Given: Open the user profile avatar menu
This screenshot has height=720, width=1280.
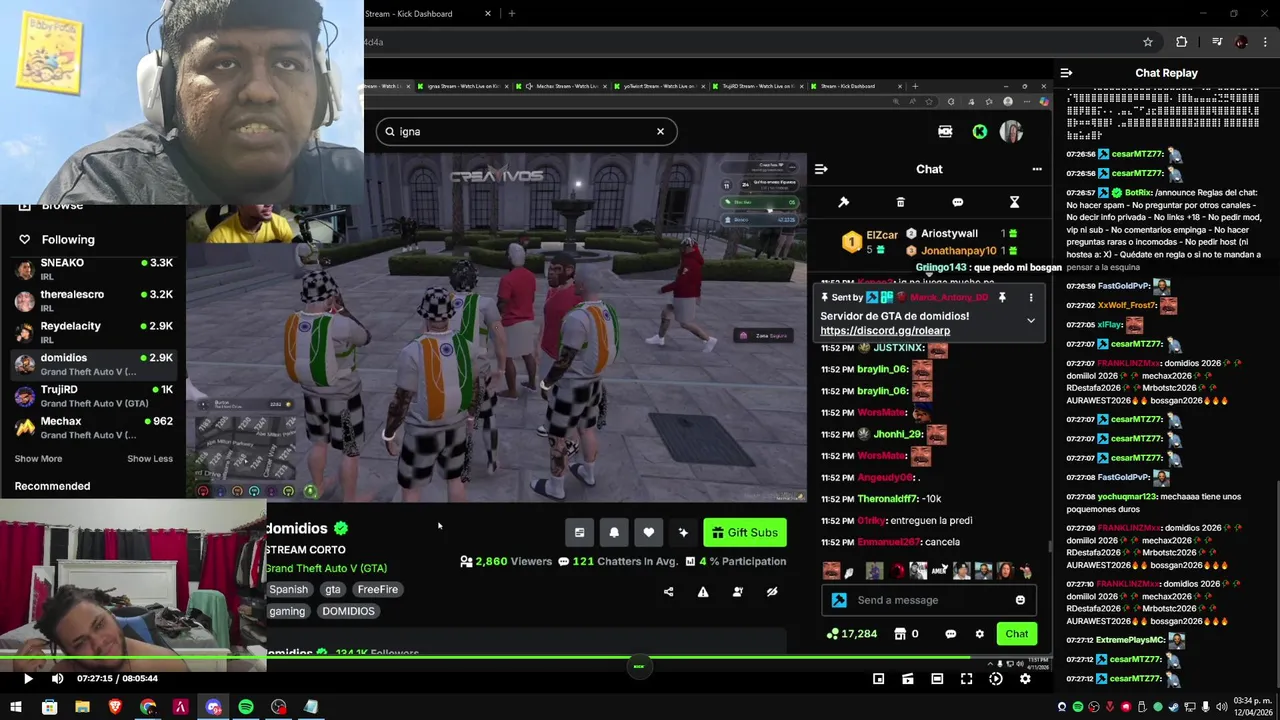Looking at the screenshot, I should pyautogui.click(x=1011, y=132).
